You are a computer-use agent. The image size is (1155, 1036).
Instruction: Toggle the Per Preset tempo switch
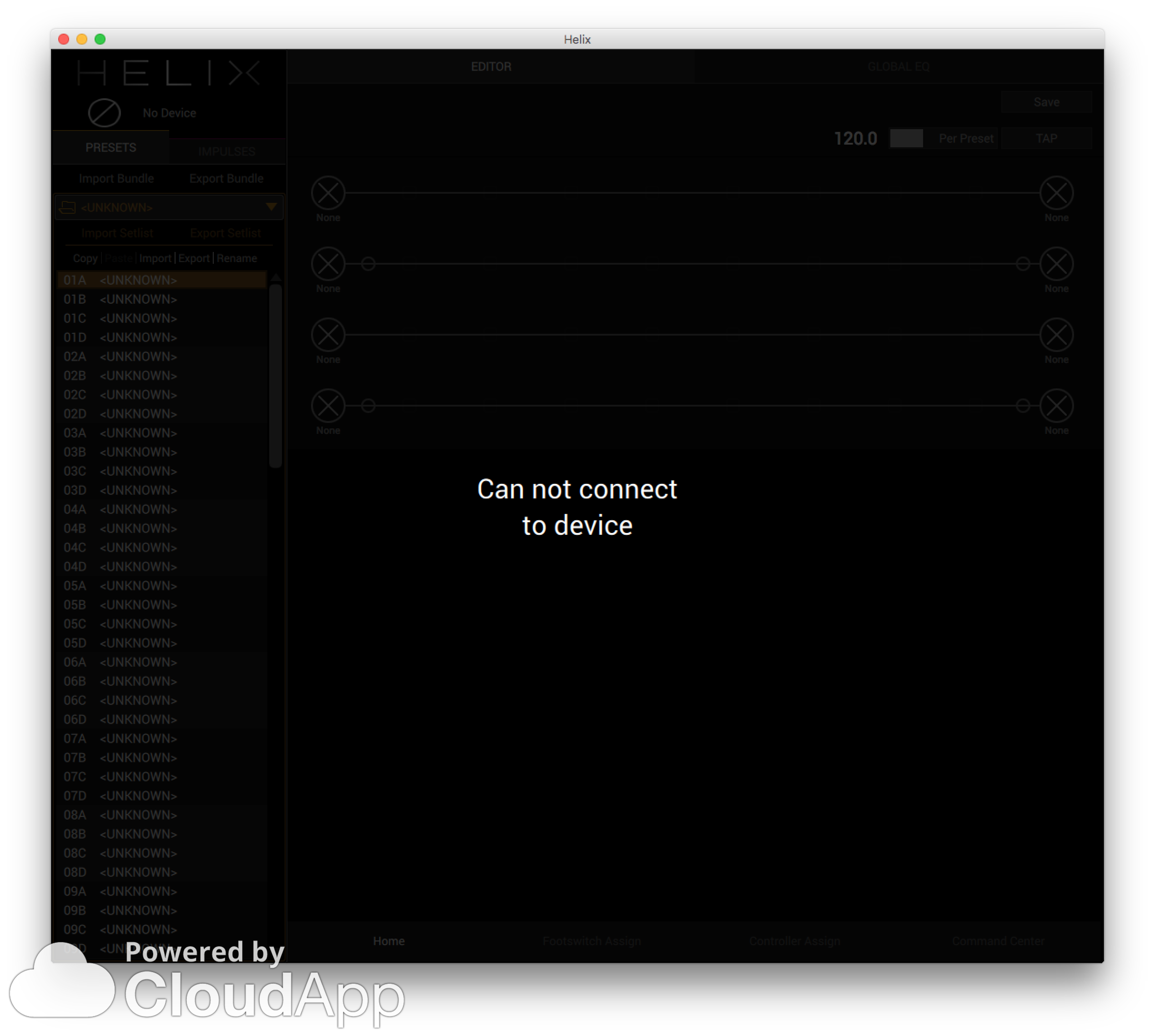click(x=907, y=138)
